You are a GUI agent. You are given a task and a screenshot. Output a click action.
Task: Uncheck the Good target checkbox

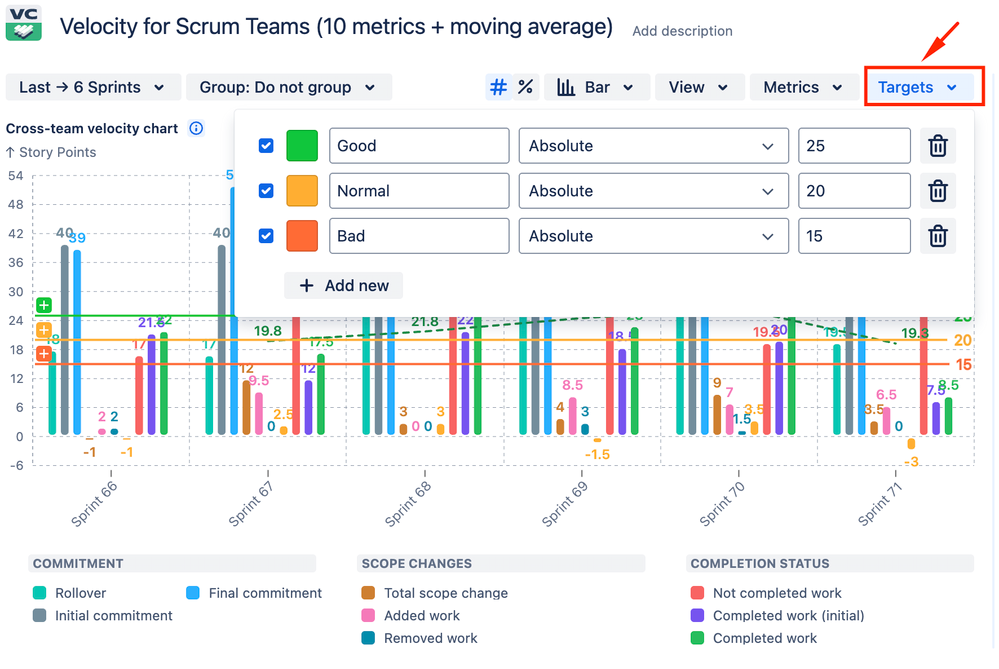(x=265, y=145)
